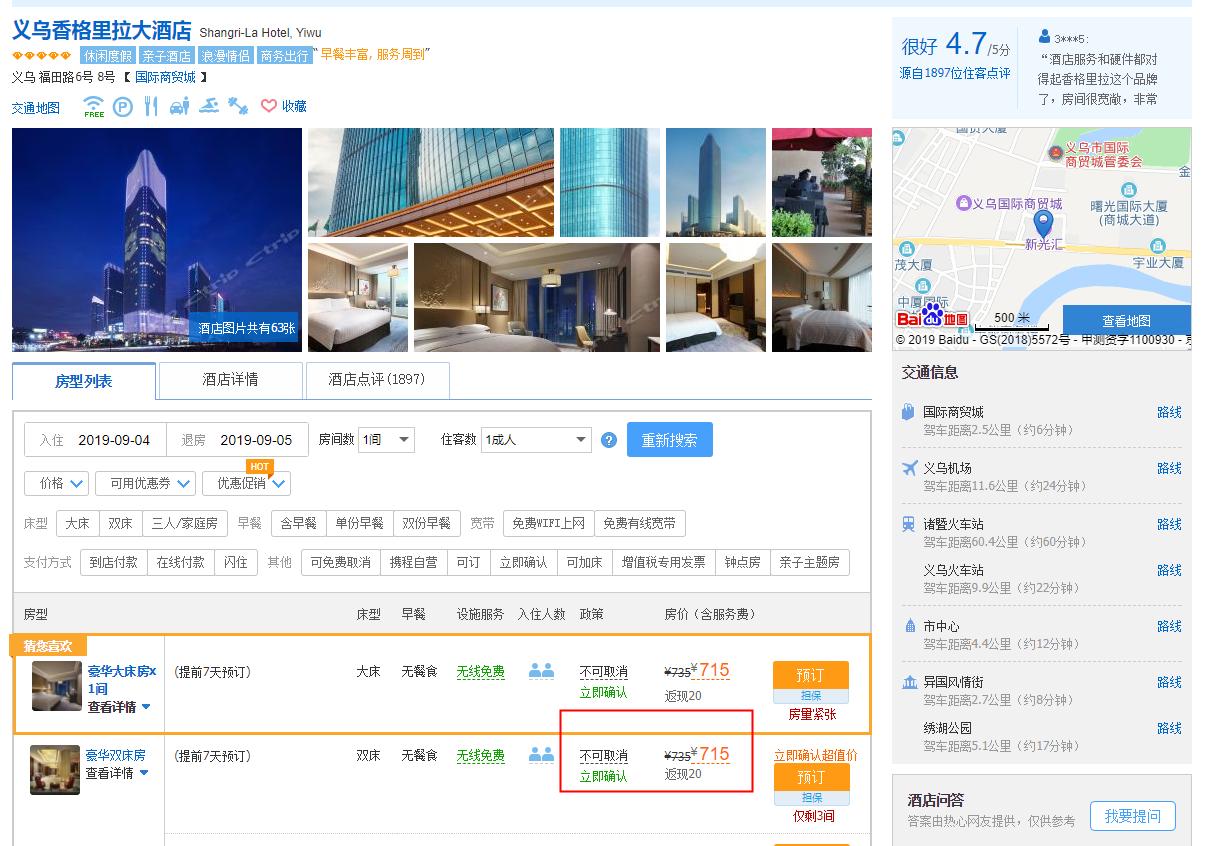The width and height of the screenshot is (1216, 846).
Task: Click the gym fitness icon
Action: coord(237,104)
